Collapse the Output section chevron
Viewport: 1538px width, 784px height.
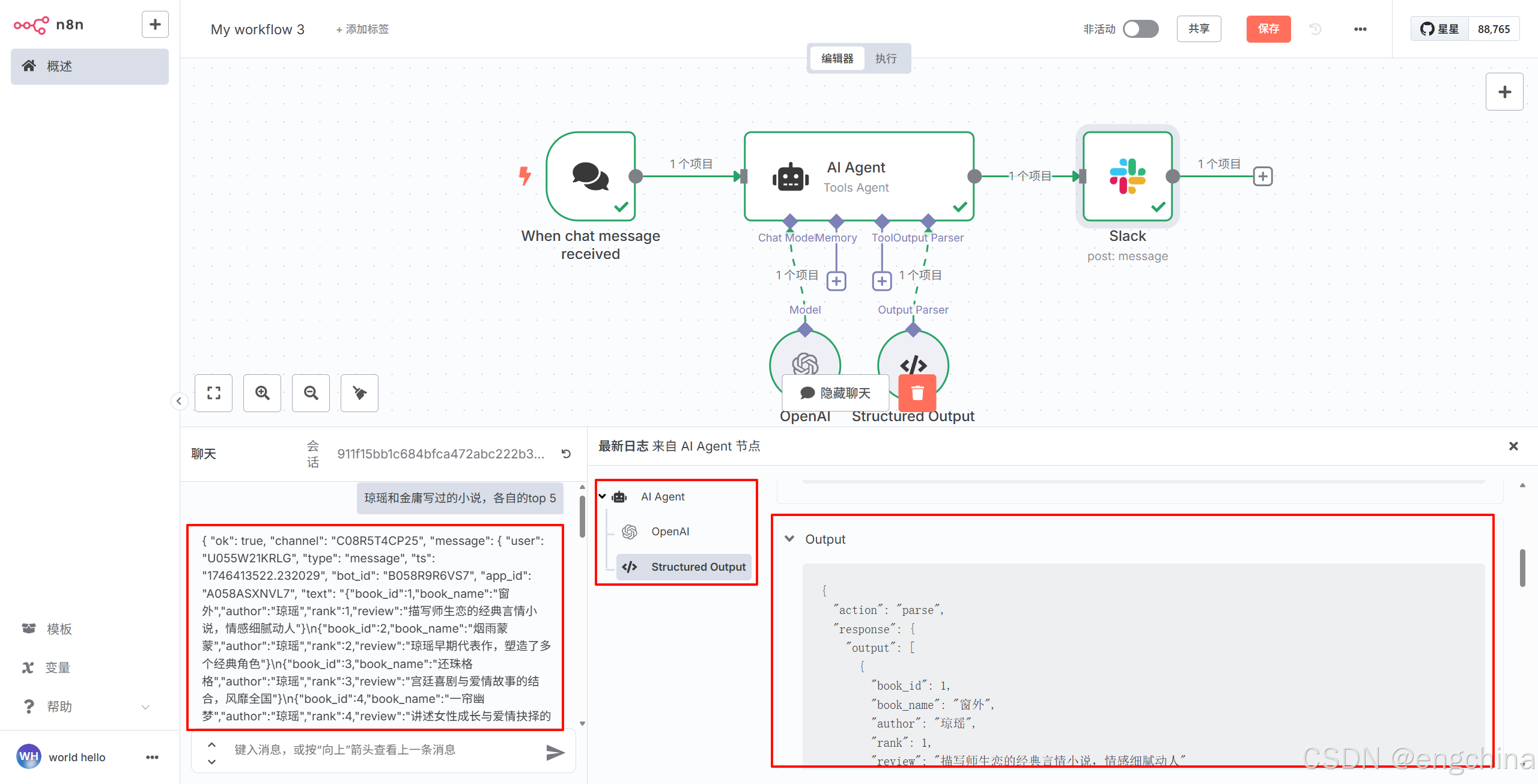789,539
